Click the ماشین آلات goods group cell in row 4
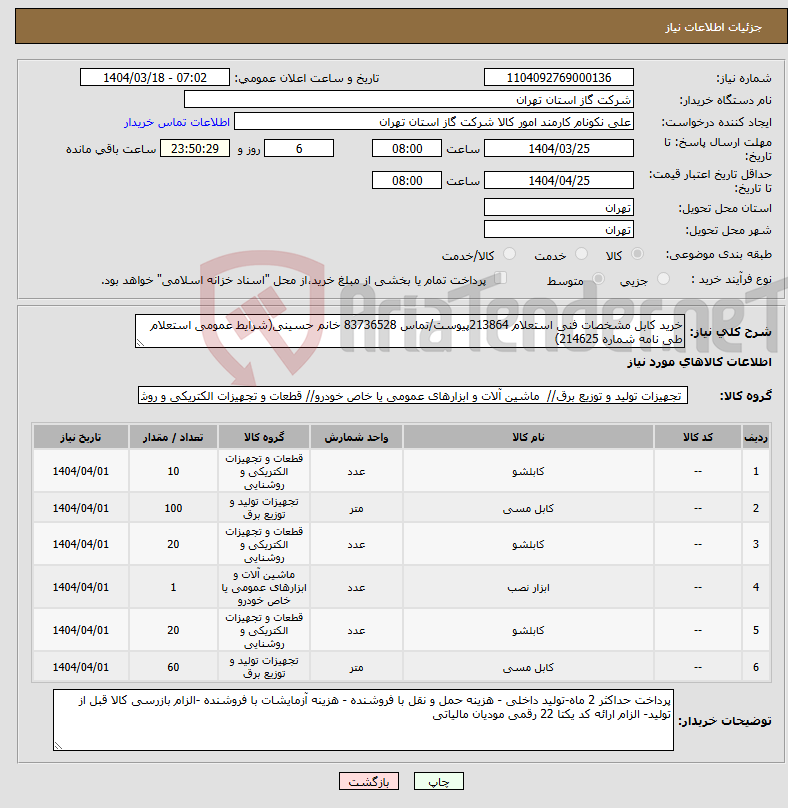 [264, 587]
